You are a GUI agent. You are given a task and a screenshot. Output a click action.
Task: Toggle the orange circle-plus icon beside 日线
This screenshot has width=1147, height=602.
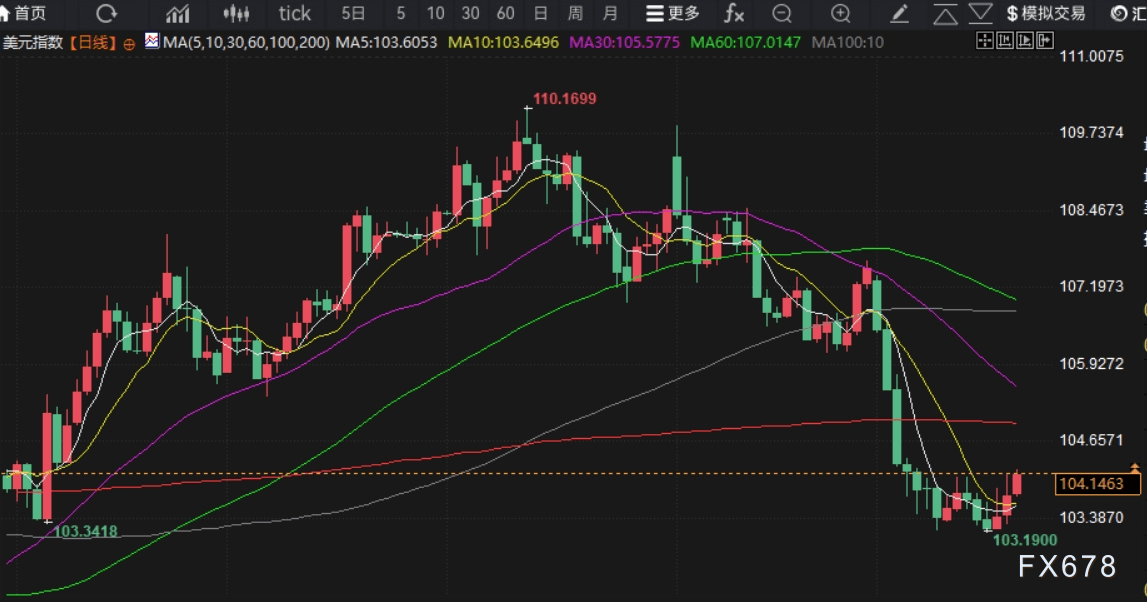click(x=129, y=43)
